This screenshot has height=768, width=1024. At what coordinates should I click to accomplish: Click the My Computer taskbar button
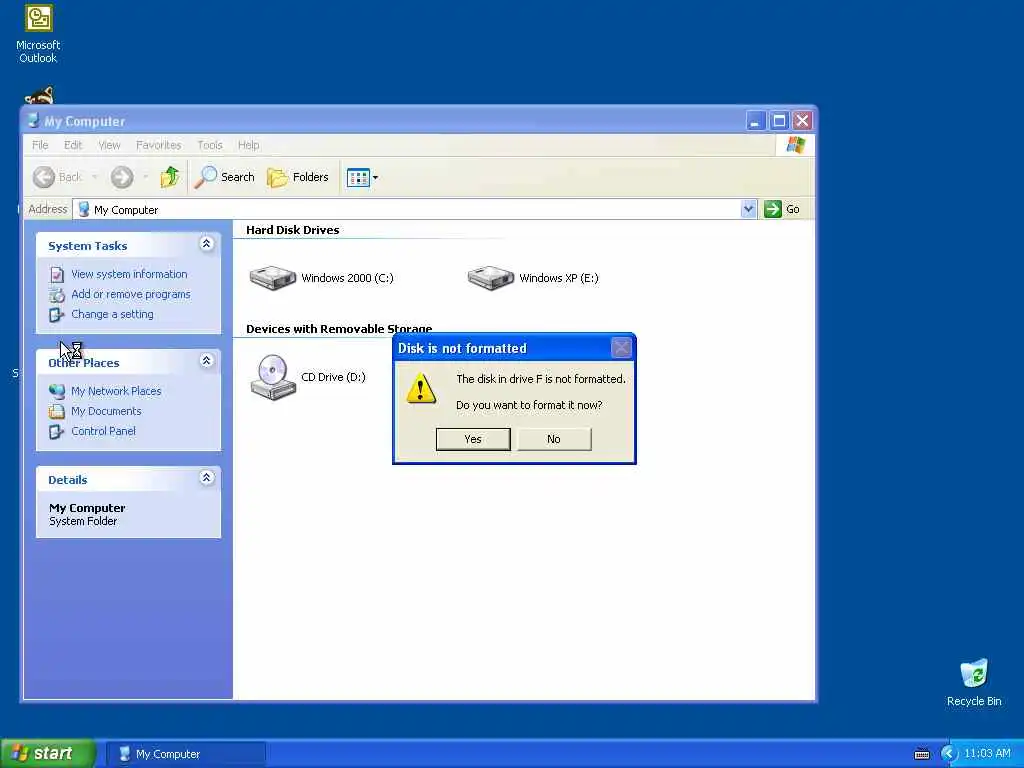(x=185, y=754)
